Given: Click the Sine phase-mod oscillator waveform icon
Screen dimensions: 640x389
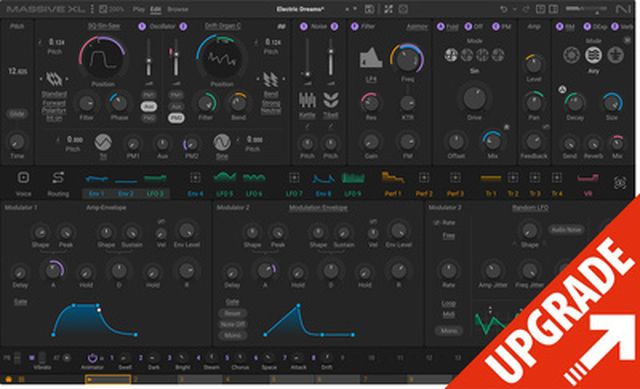Looking at the screenshot, I should (x=222, y=142).
